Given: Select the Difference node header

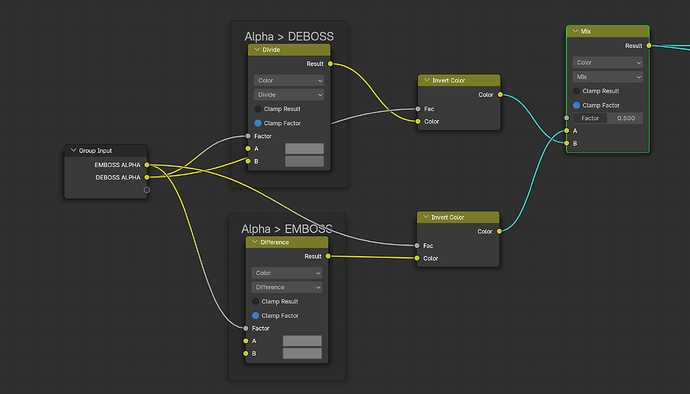Looking at the screenshot, I should click(287, 242).
